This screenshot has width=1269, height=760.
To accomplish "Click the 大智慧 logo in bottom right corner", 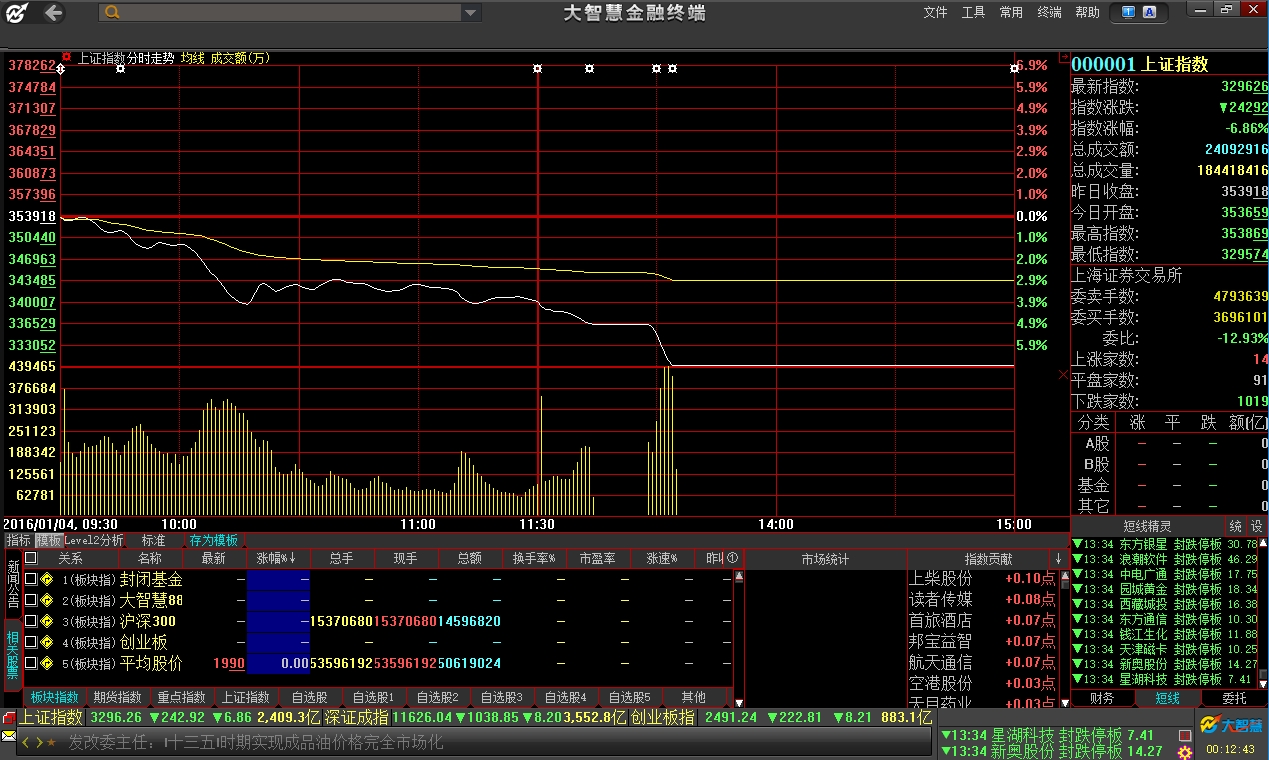I will tap(1233, 724).
